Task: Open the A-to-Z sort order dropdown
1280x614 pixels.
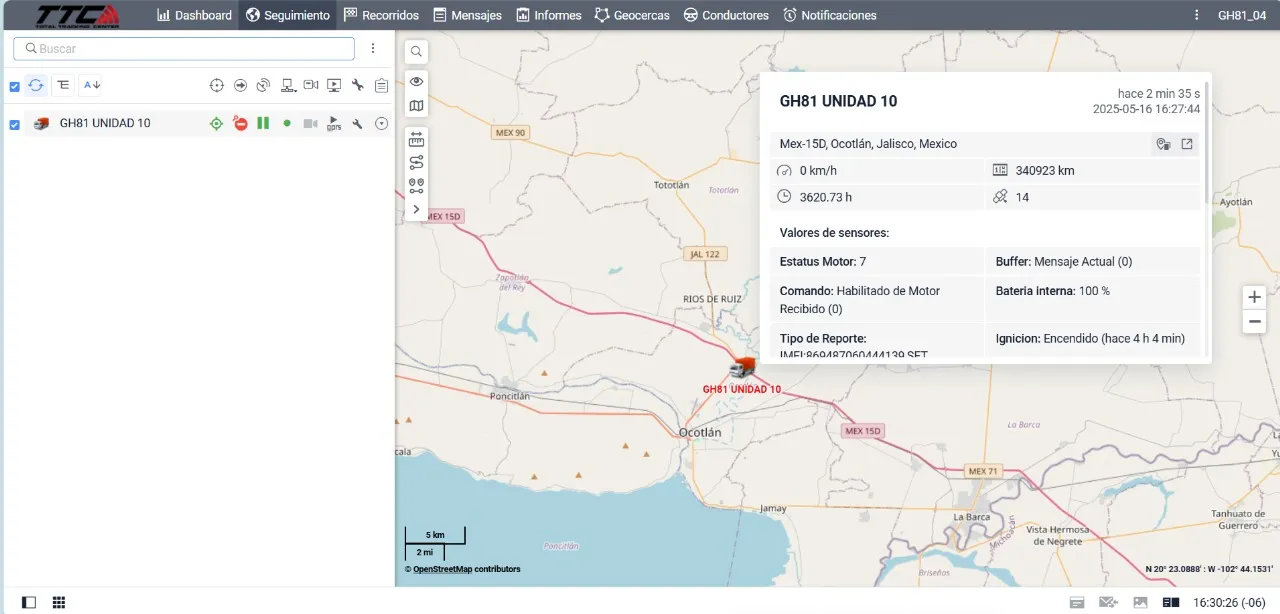Action: click(91, 85)
